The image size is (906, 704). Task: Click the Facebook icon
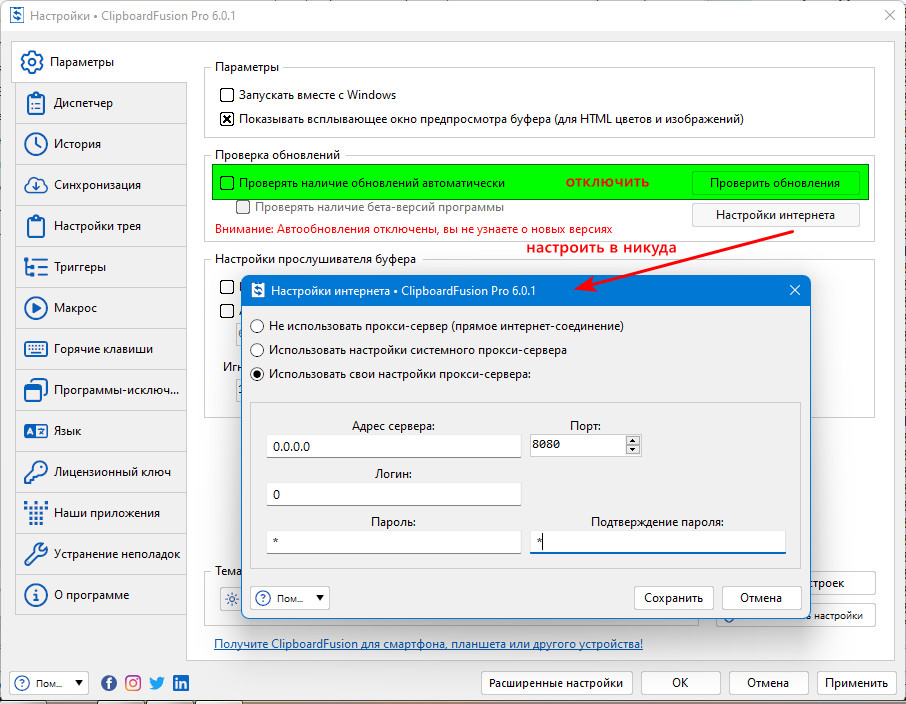(109, 683)
